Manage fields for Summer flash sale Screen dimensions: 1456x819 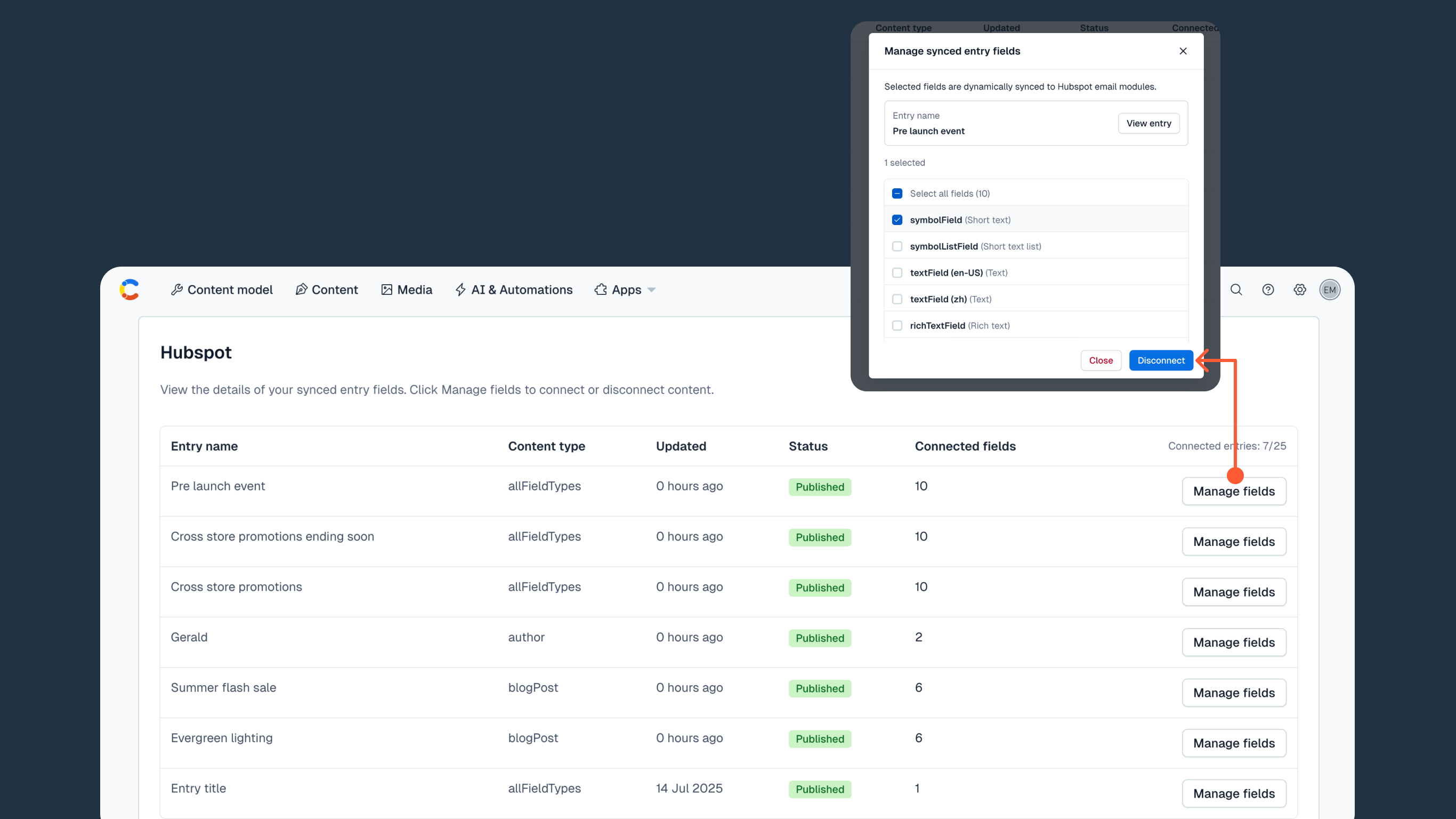click(x=1234, y=692)
